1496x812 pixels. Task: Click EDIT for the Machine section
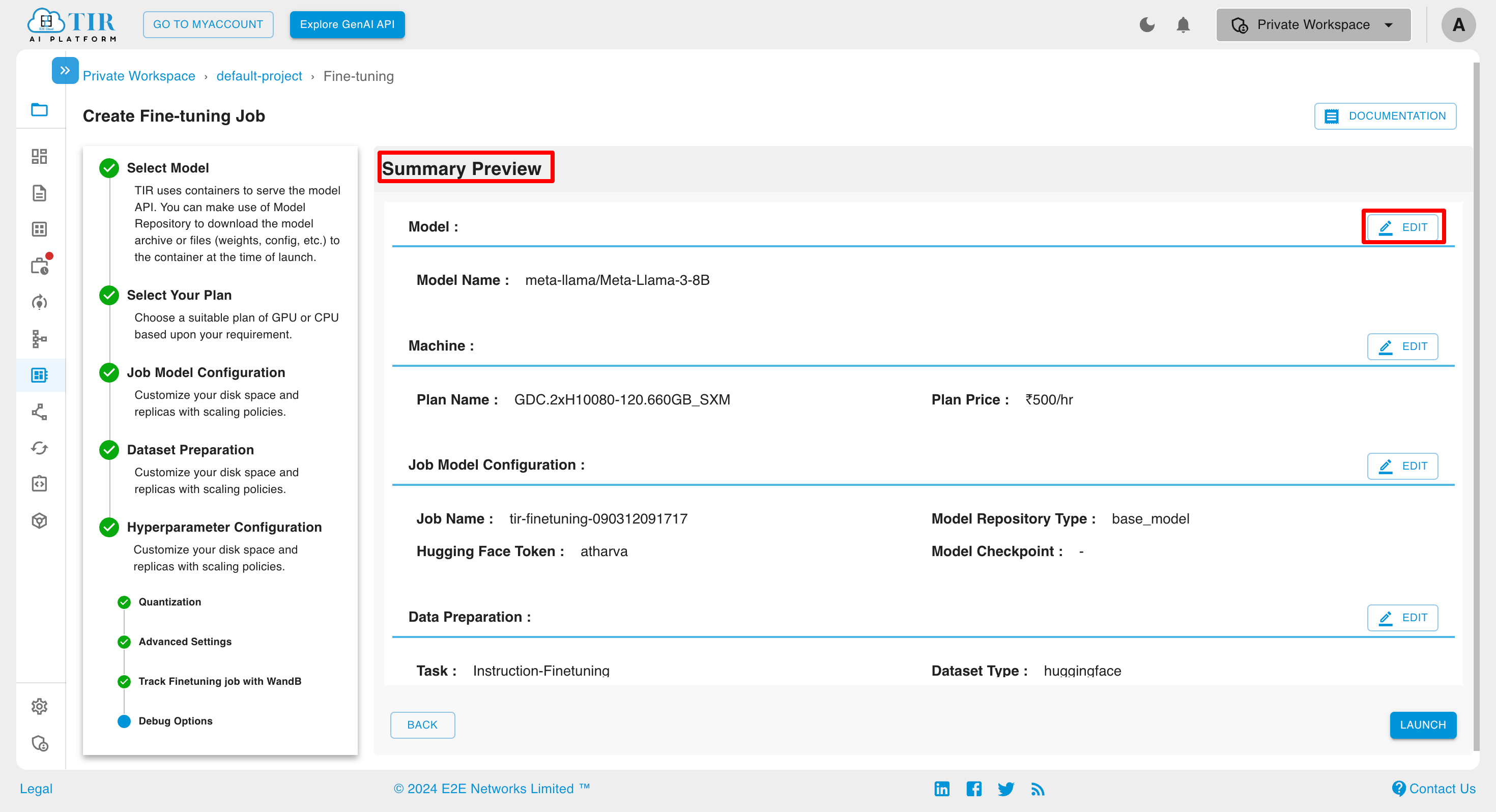point(1402,346)
